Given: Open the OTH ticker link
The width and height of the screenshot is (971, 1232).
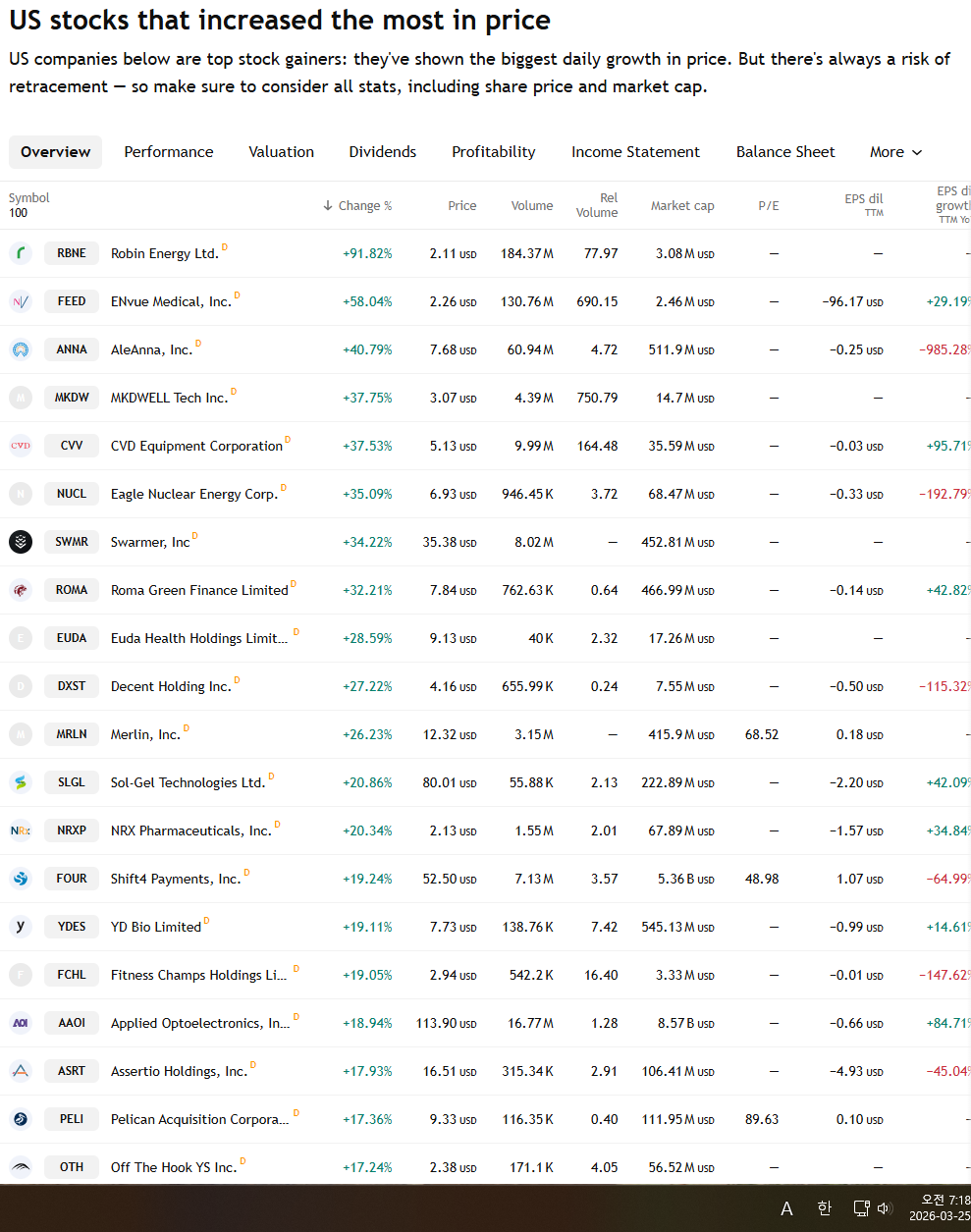Looking at the screenshot, I should (x=72, y=1167).
